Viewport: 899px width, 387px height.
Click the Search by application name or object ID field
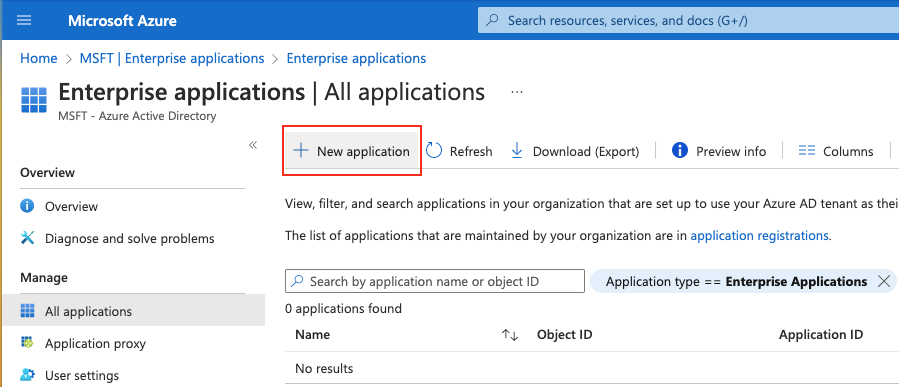coord(435,282)
